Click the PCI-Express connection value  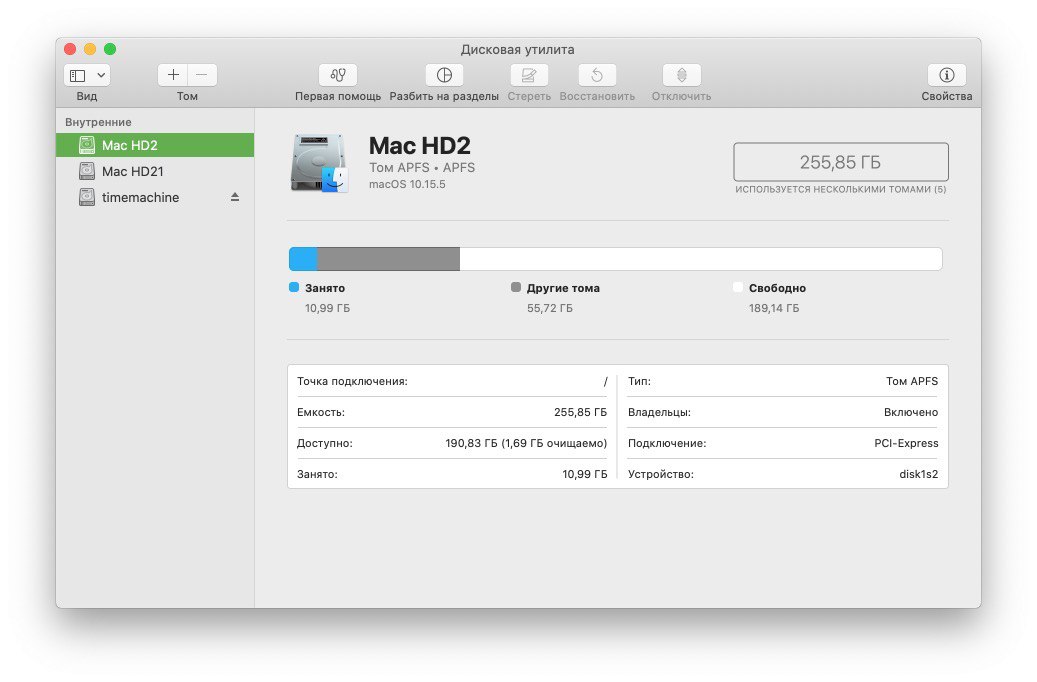(x=906, y=443)
